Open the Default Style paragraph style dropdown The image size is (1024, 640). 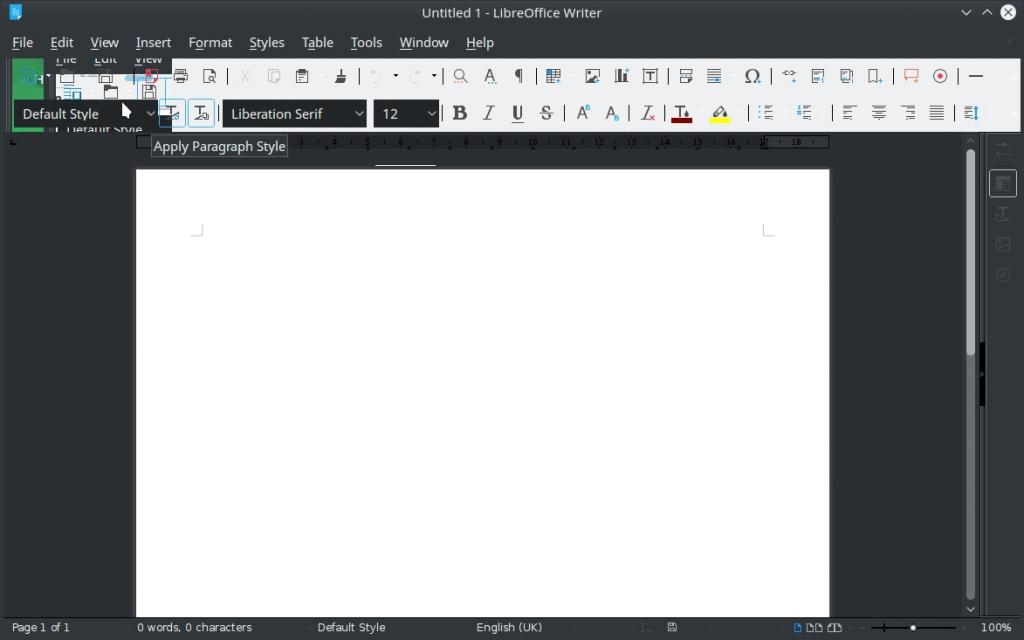point(151,114)
